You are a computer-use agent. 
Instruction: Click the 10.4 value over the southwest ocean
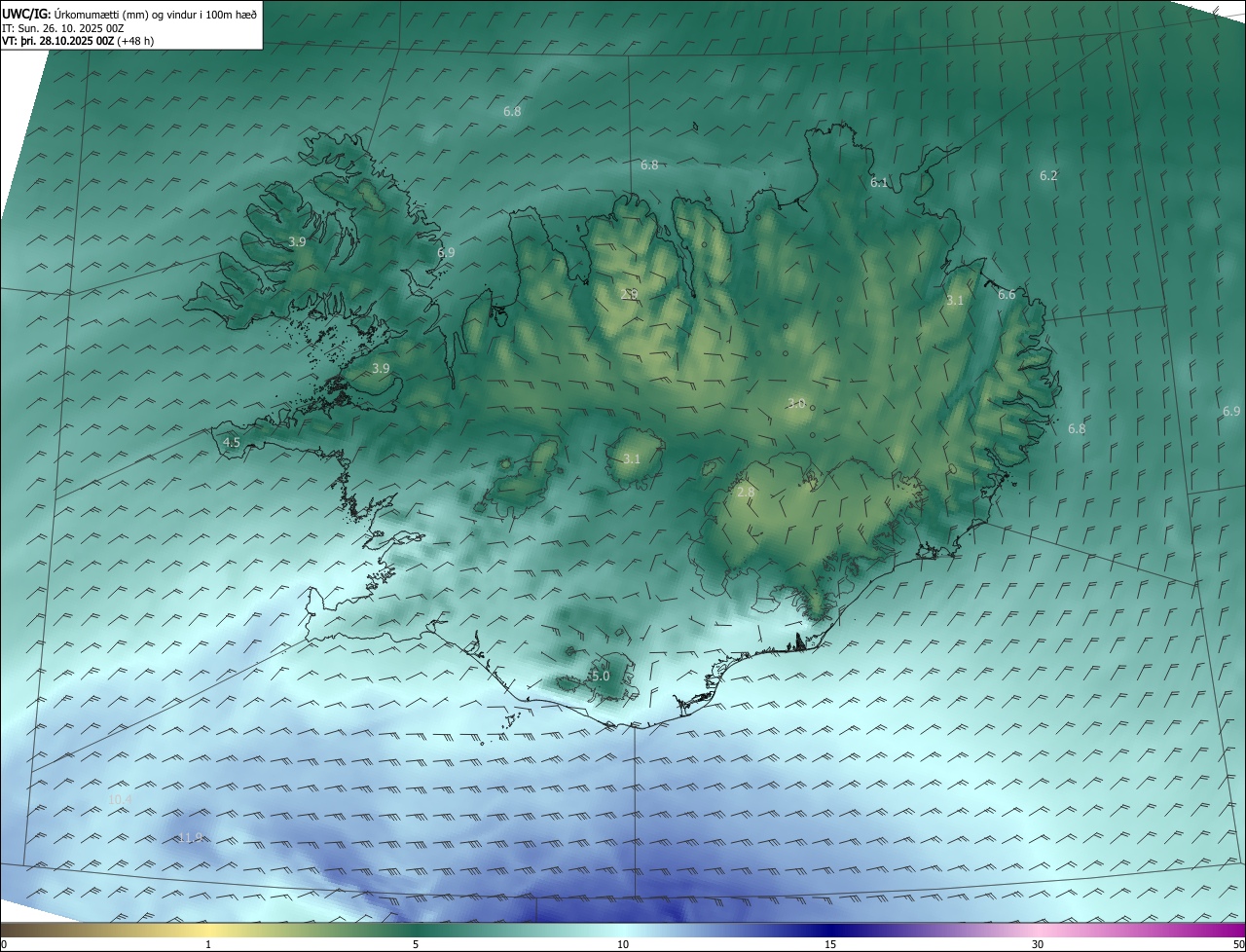(120, 799)
